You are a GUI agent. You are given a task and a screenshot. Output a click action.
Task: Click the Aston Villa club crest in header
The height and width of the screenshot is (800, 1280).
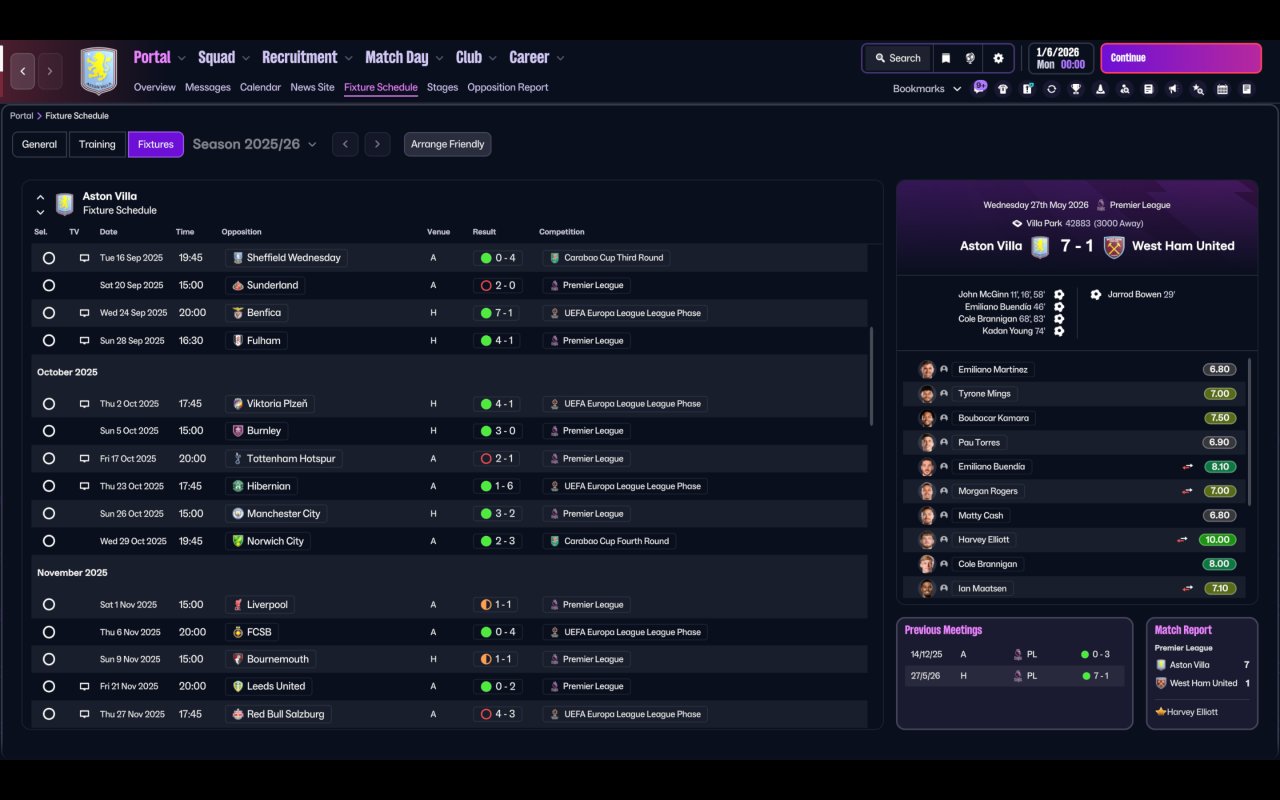(x=98, y=71)
